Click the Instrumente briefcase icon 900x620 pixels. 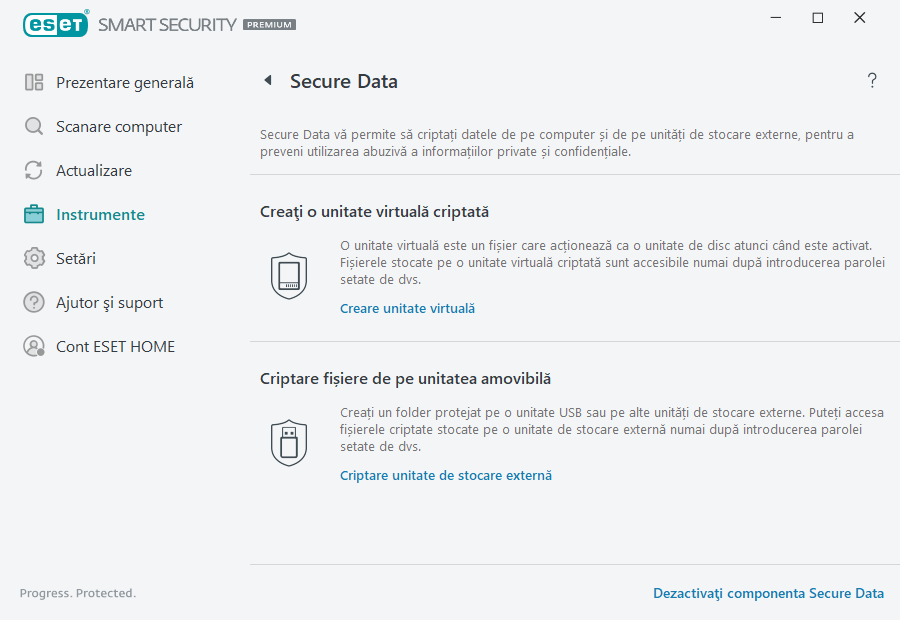(x=33, y=214)
